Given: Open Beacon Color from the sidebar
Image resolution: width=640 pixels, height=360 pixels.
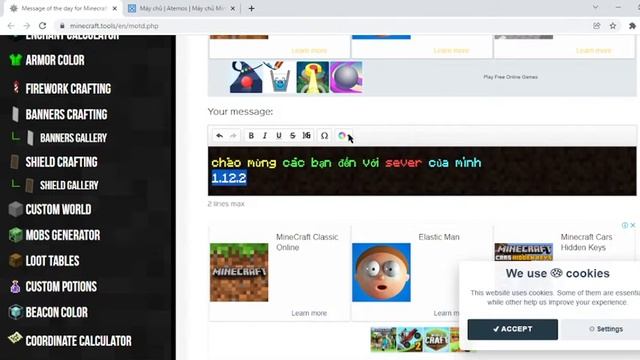Looking at the screenshot, I should pos(56,312).
